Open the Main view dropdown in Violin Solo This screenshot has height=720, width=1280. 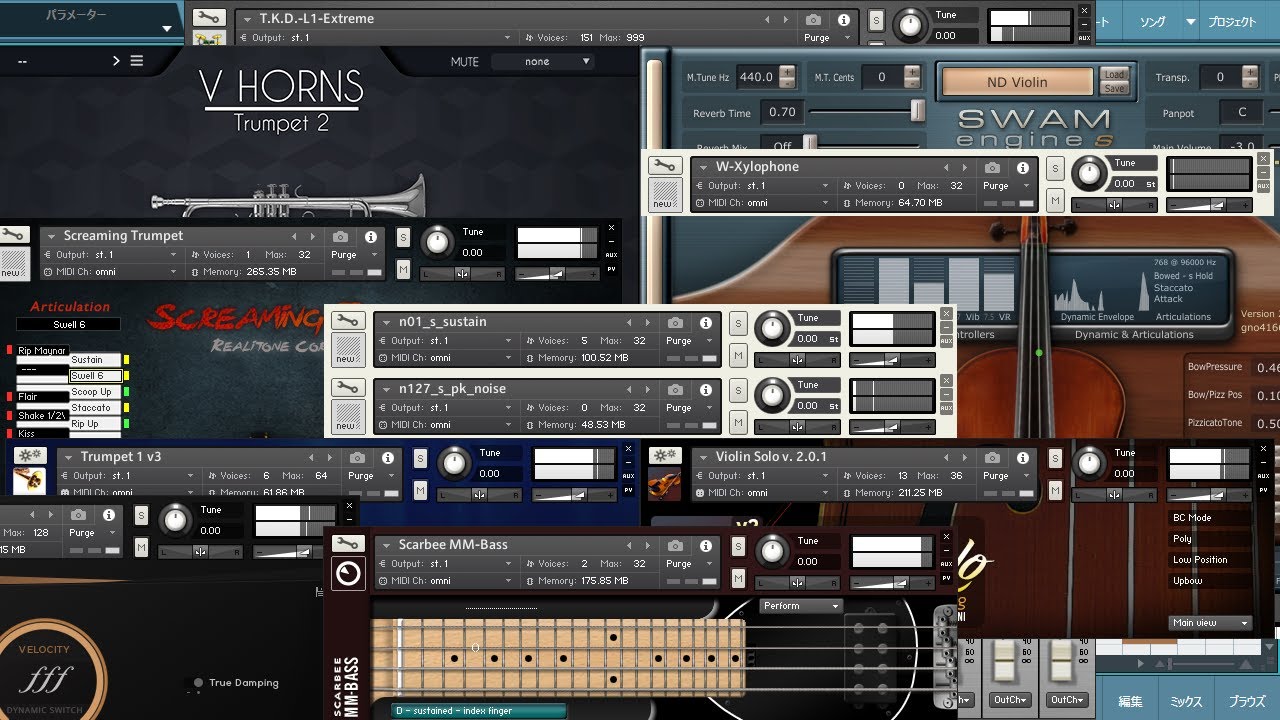pyautogui.click(x=1211, y=623)
